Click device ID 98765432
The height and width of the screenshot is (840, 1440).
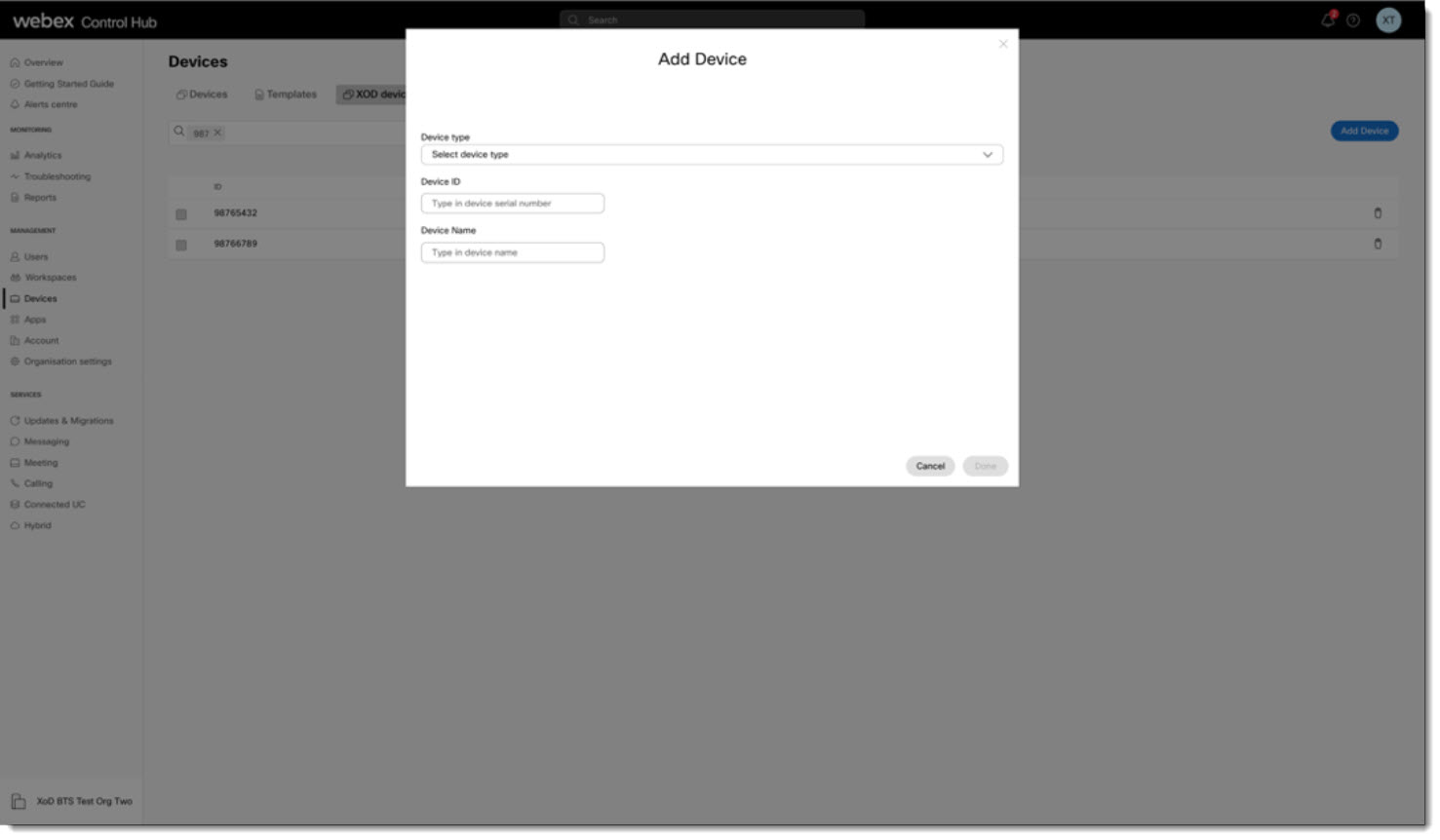236,212
